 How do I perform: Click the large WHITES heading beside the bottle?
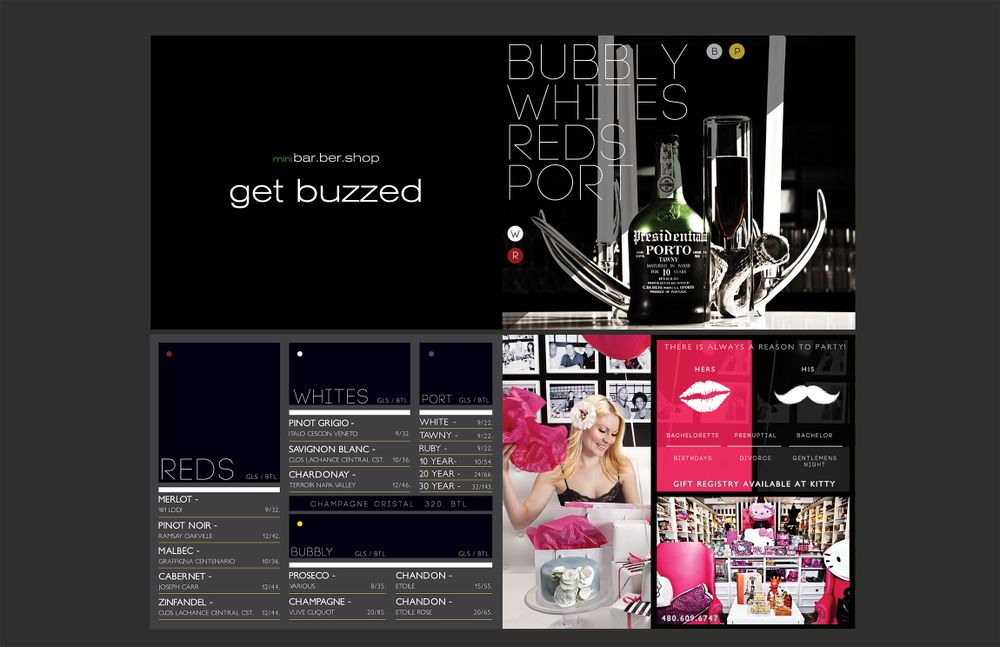pyautogui.click(x=598, y=102)
